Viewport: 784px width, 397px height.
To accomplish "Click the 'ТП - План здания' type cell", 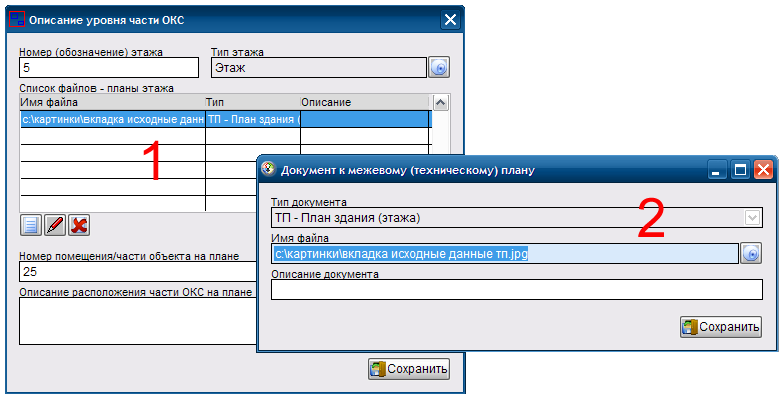I will point(253,120).
